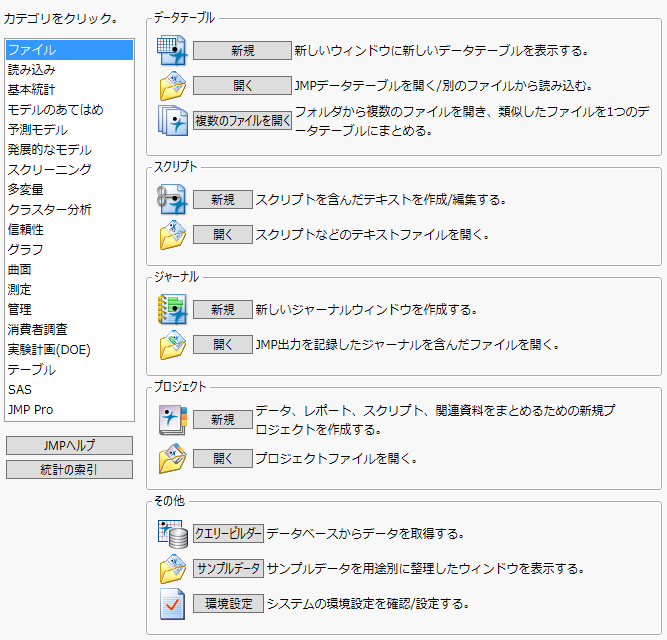667x640 pixels.
Task: Select 多変量 category
Action: tap(69, 190)
